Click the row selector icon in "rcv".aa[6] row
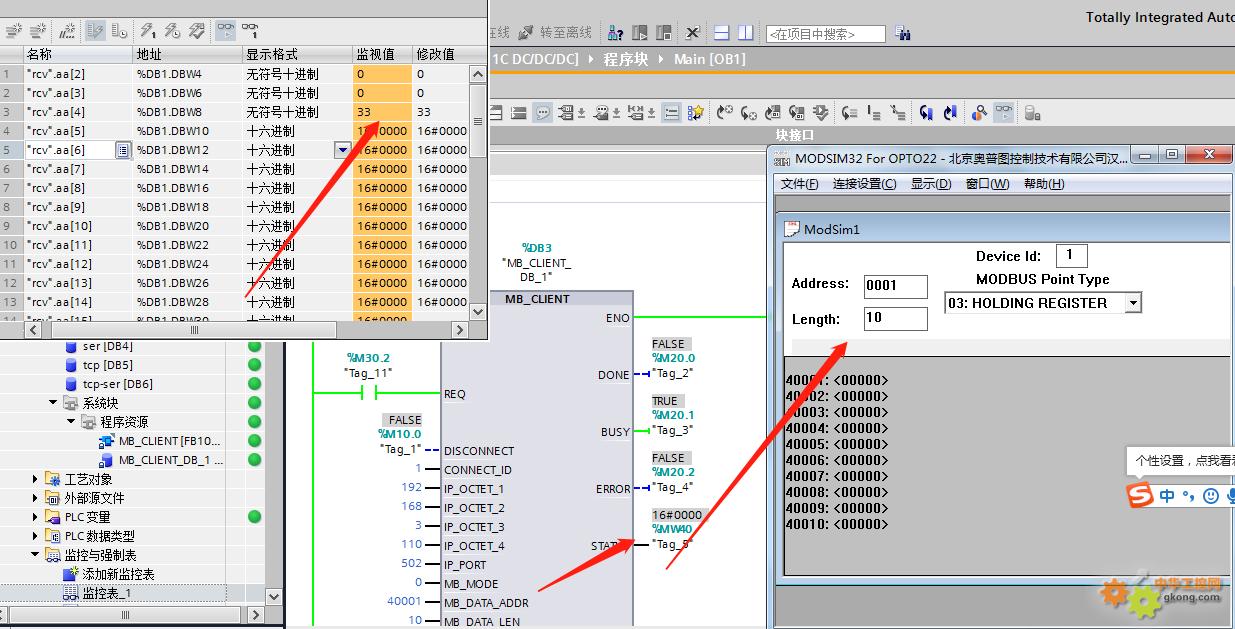 [123, 150]
